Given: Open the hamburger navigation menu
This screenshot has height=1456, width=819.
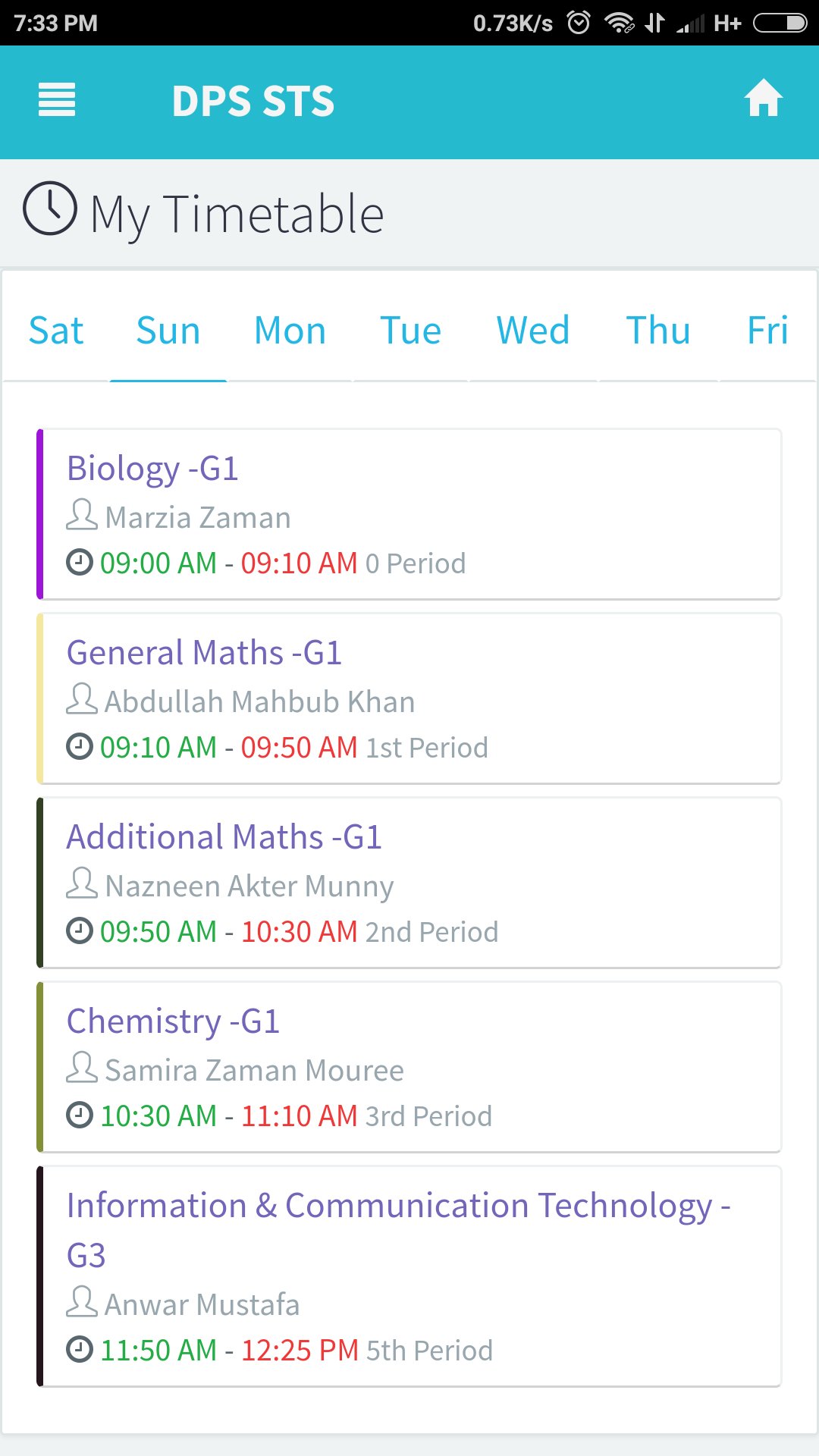Looking at the screenshot, I should (57, 100).
